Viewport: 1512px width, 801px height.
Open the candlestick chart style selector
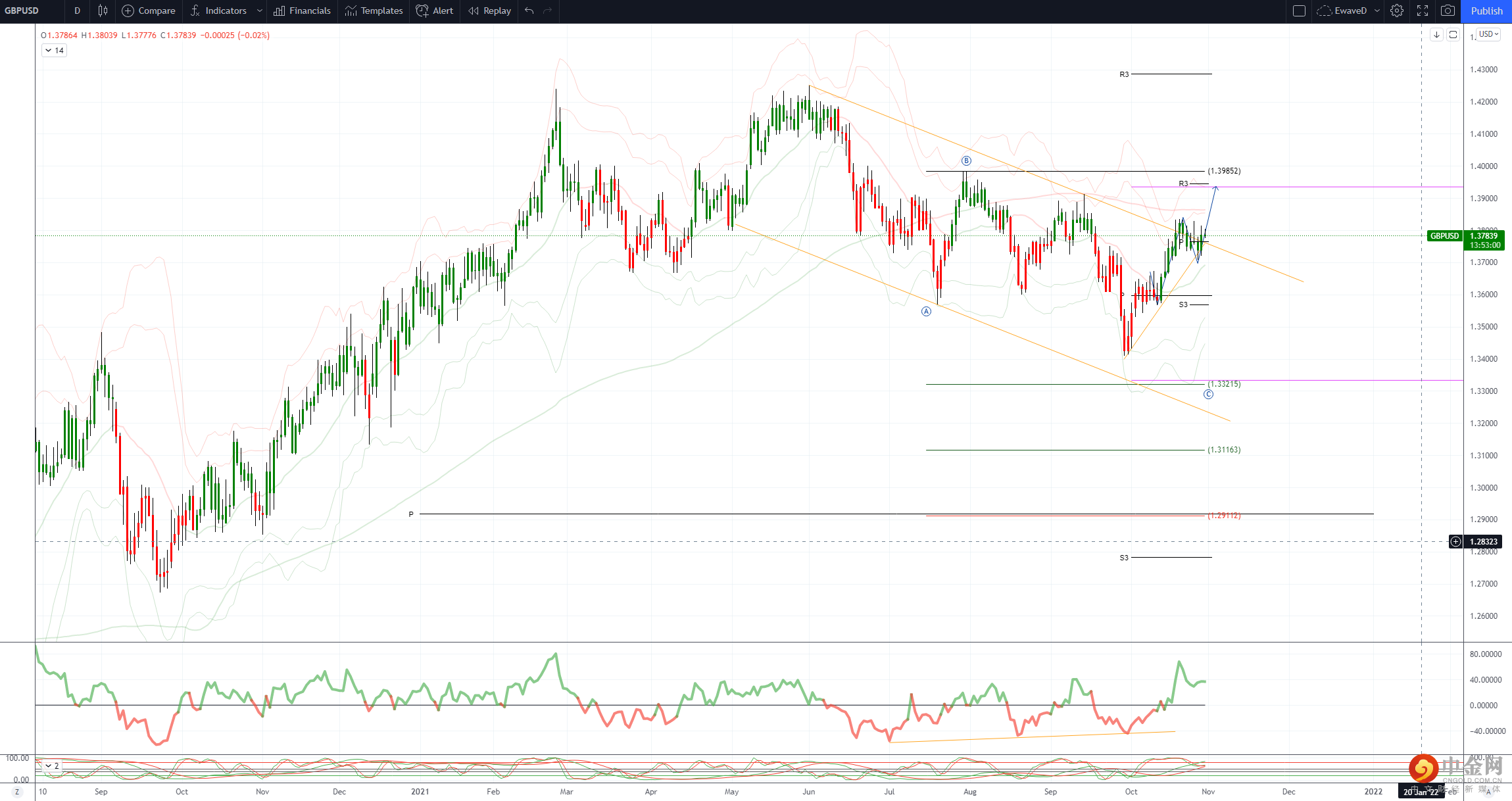pos(103,11)
